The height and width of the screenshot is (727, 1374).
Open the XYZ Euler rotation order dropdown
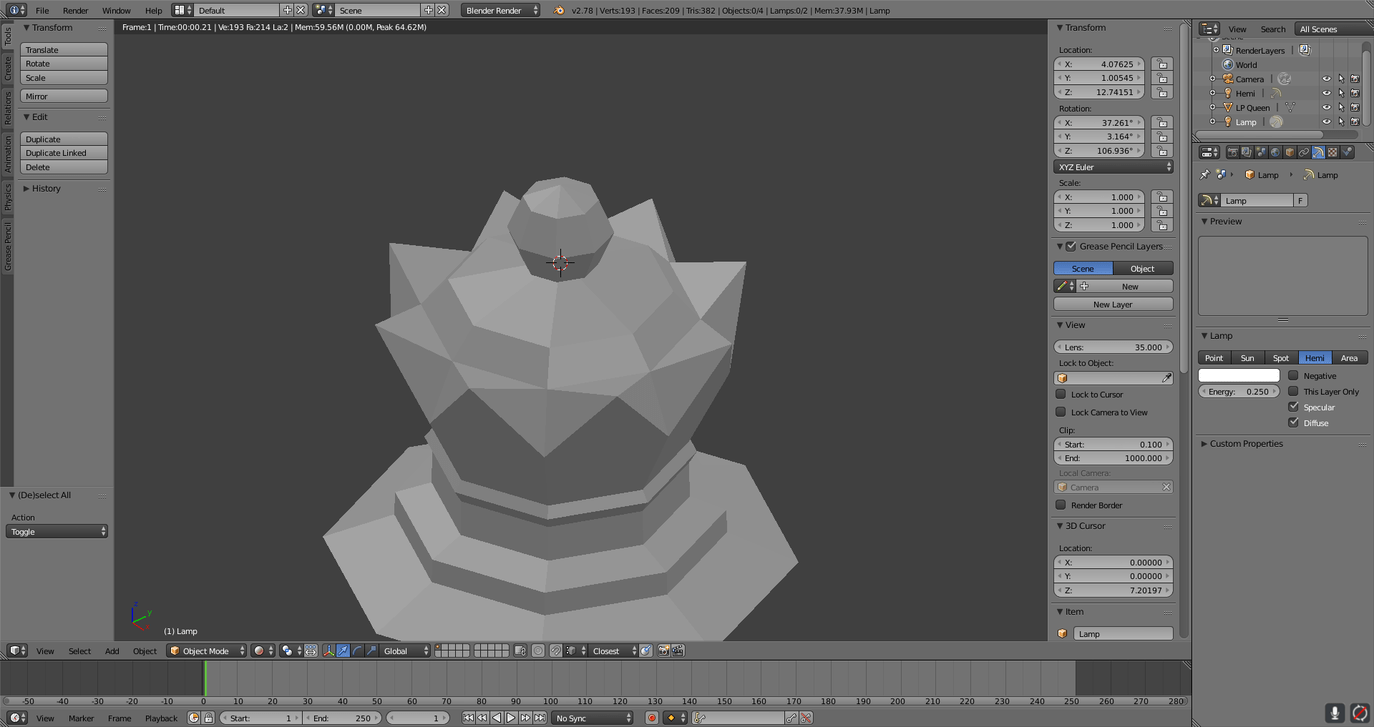click(x=1113, y=166)
